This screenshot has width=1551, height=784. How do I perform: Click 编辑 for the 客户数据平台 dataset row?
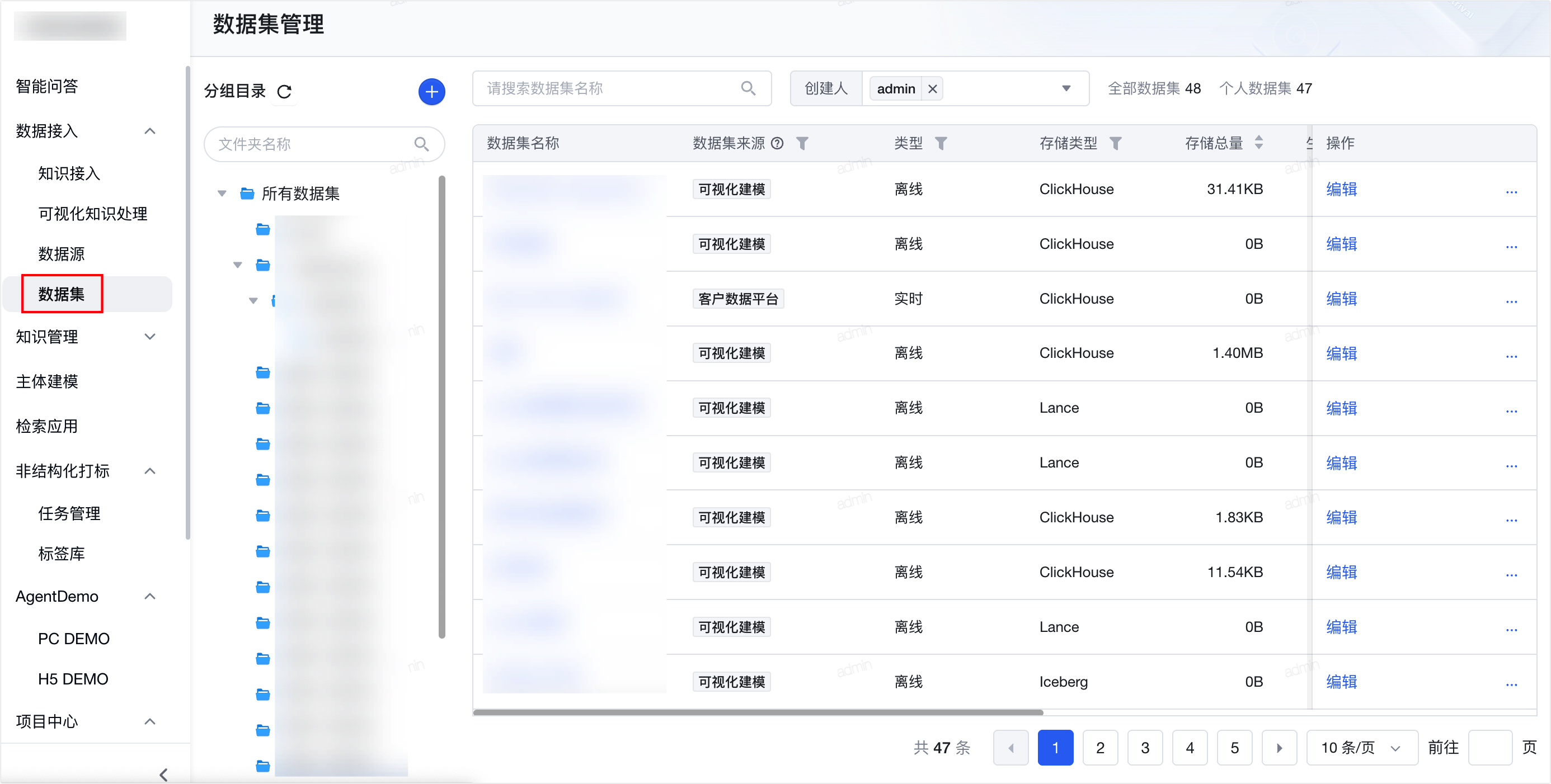coord(1341,299)
